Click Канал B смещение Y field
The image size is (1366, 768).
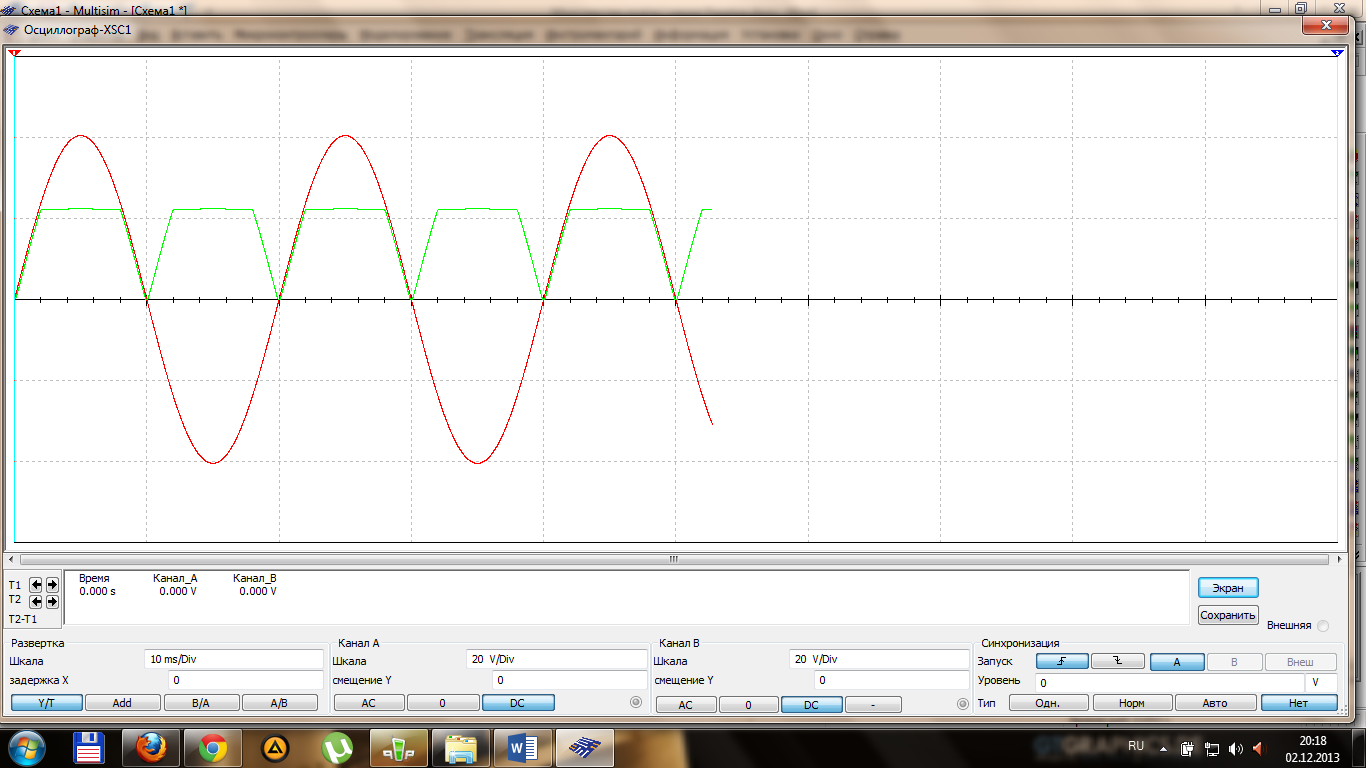(x=892, y=680)
